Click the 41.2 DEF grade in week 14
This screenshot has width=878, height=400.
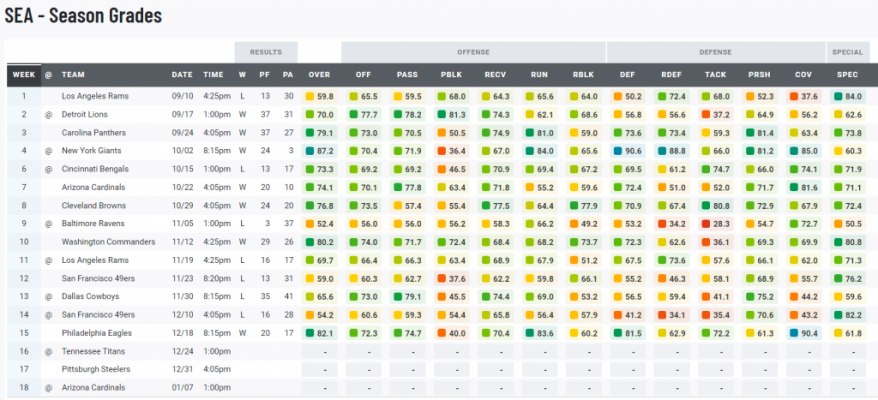coord(627,315)
